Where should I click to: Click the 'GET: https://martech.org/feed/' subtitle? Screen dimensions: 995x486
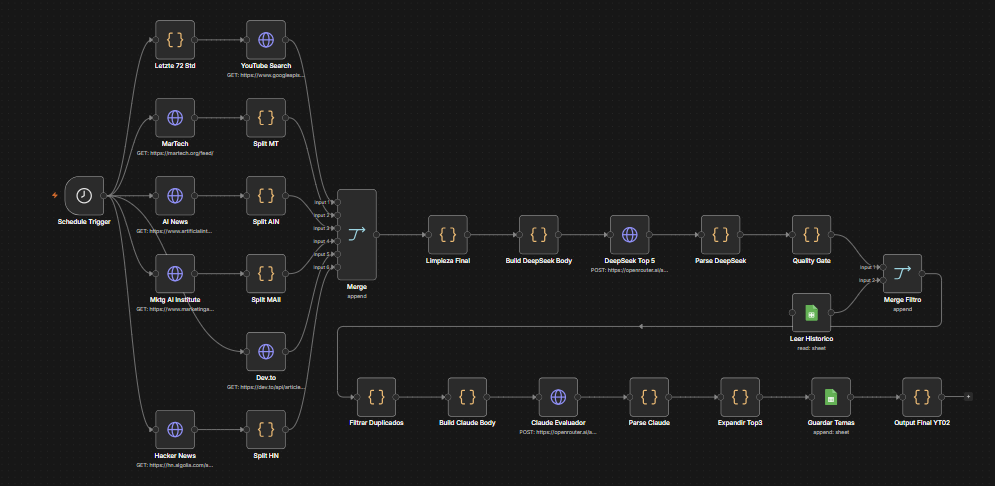pyautogui.click(x=175, y=153)
